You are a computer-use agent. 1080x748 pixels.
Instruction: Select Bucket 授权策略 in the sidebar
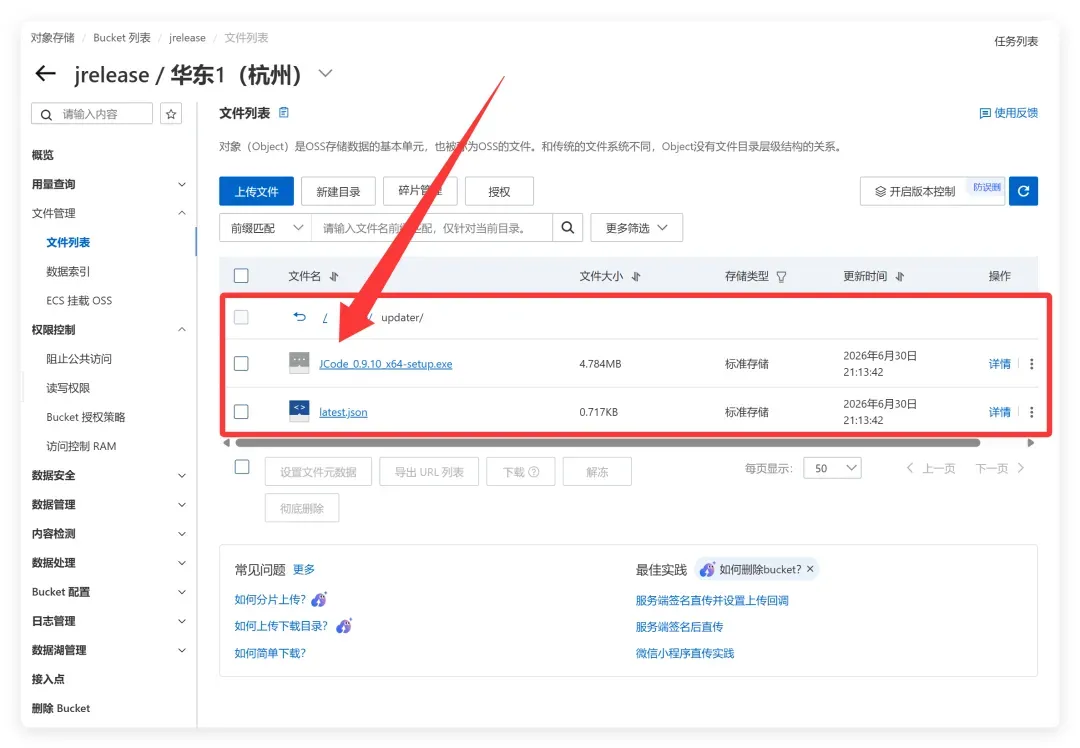tap(85, 417)
